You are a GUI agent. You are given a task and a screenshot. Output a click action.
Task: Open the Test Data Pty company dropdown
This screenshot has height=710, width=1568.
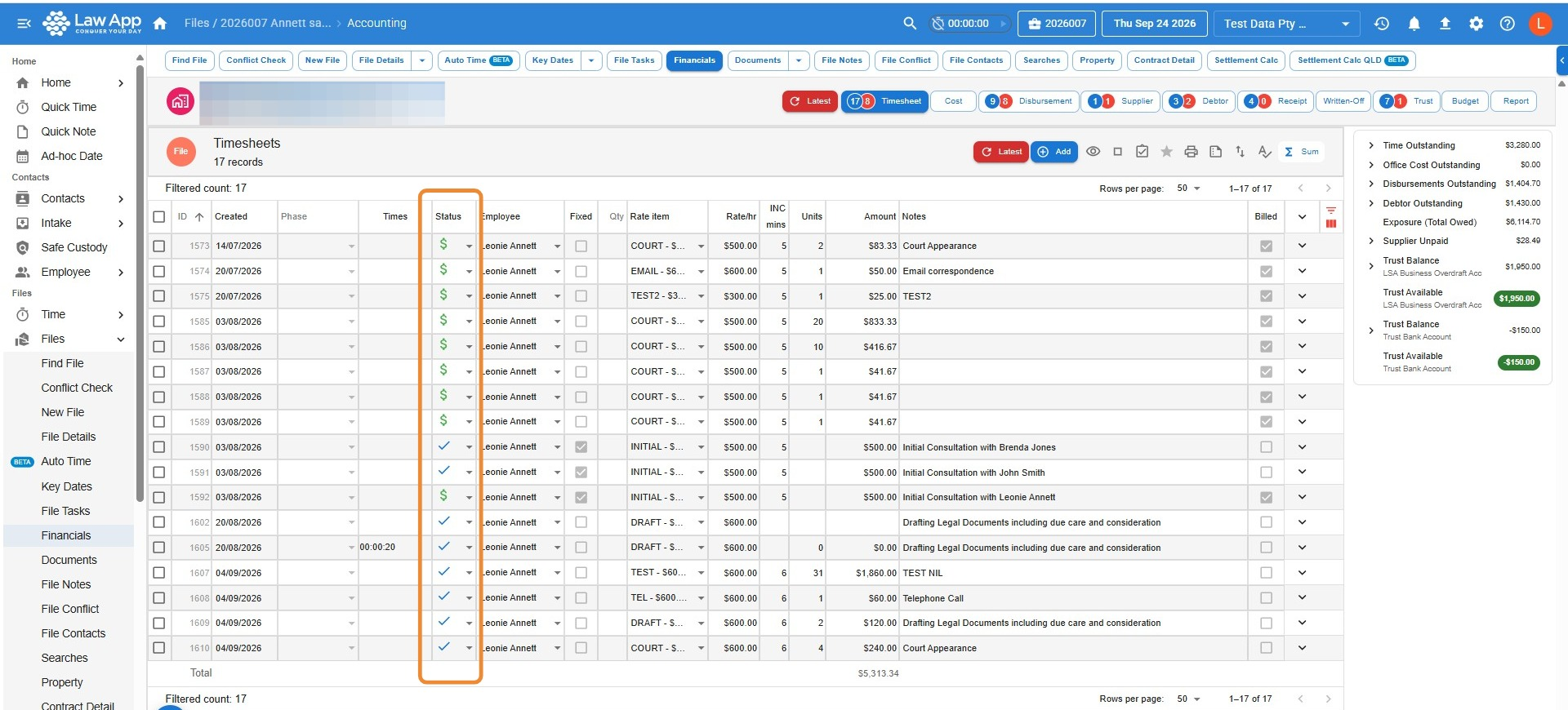point(1286,24)
